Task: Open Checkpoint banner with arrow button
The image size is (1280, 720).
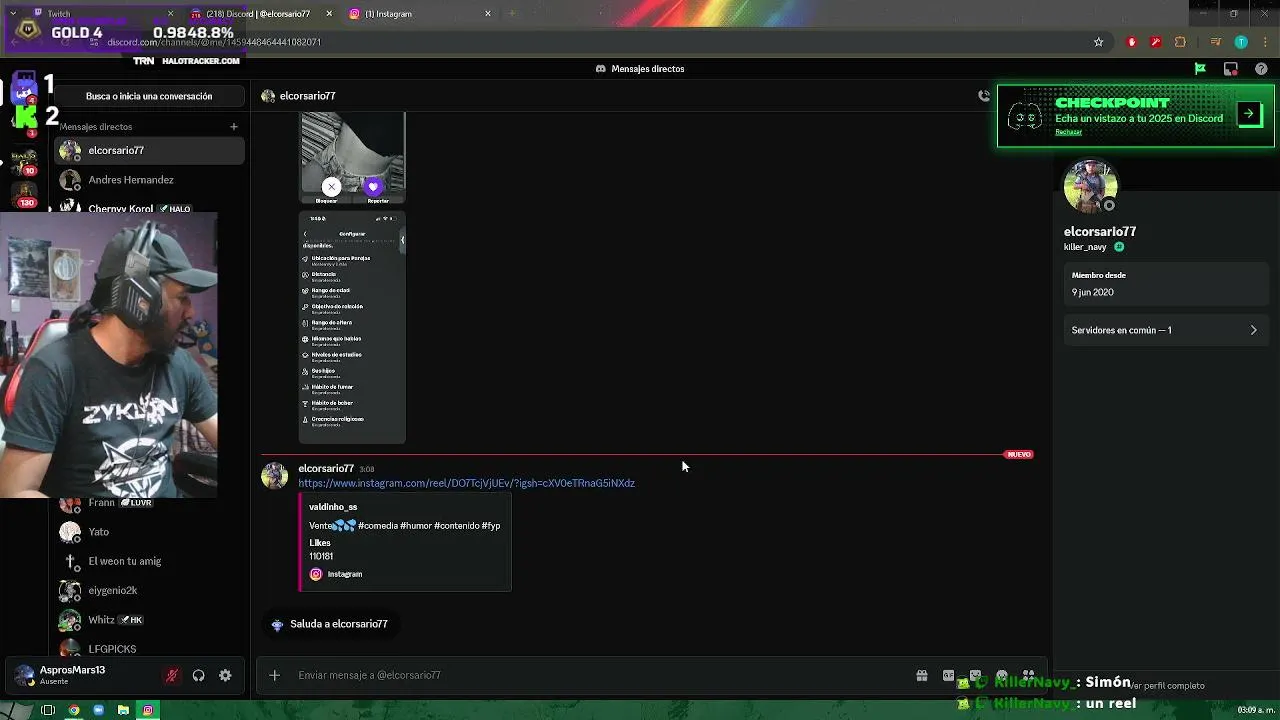Action: click(x=1249, y=114)
